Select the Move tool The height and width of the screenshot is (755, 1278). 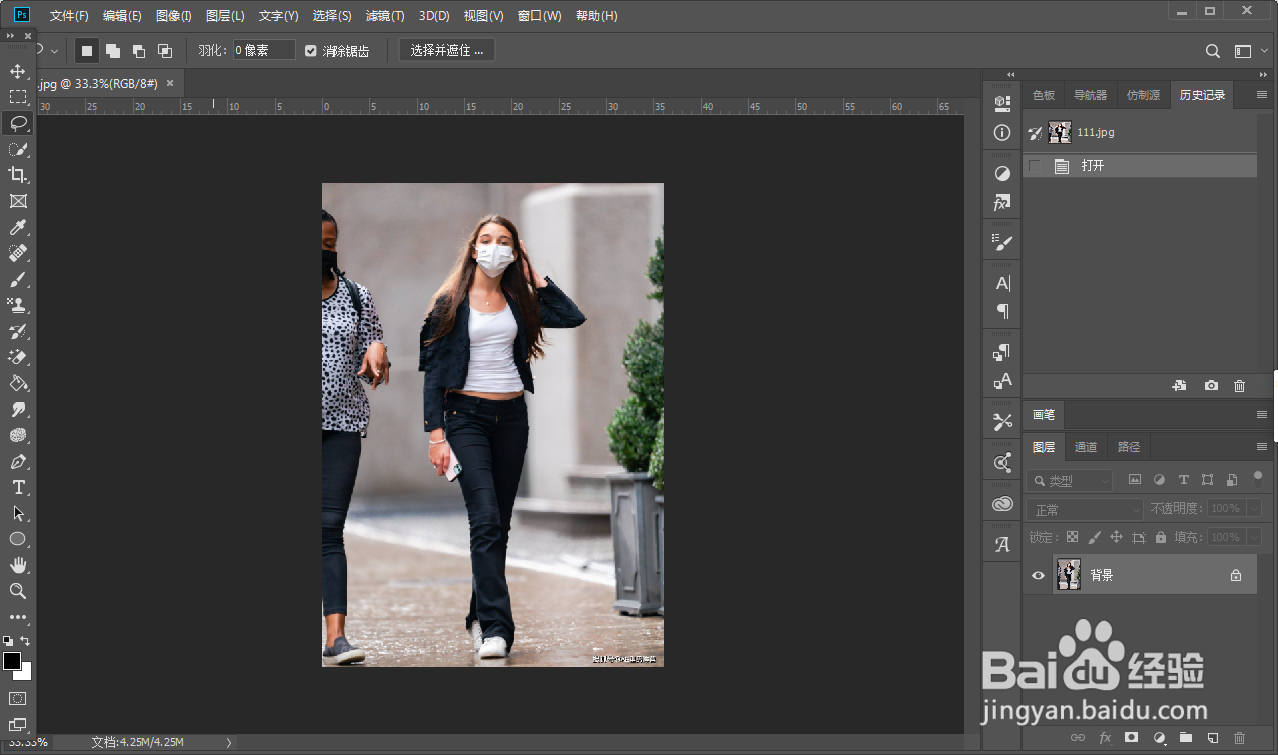[18, 71]
